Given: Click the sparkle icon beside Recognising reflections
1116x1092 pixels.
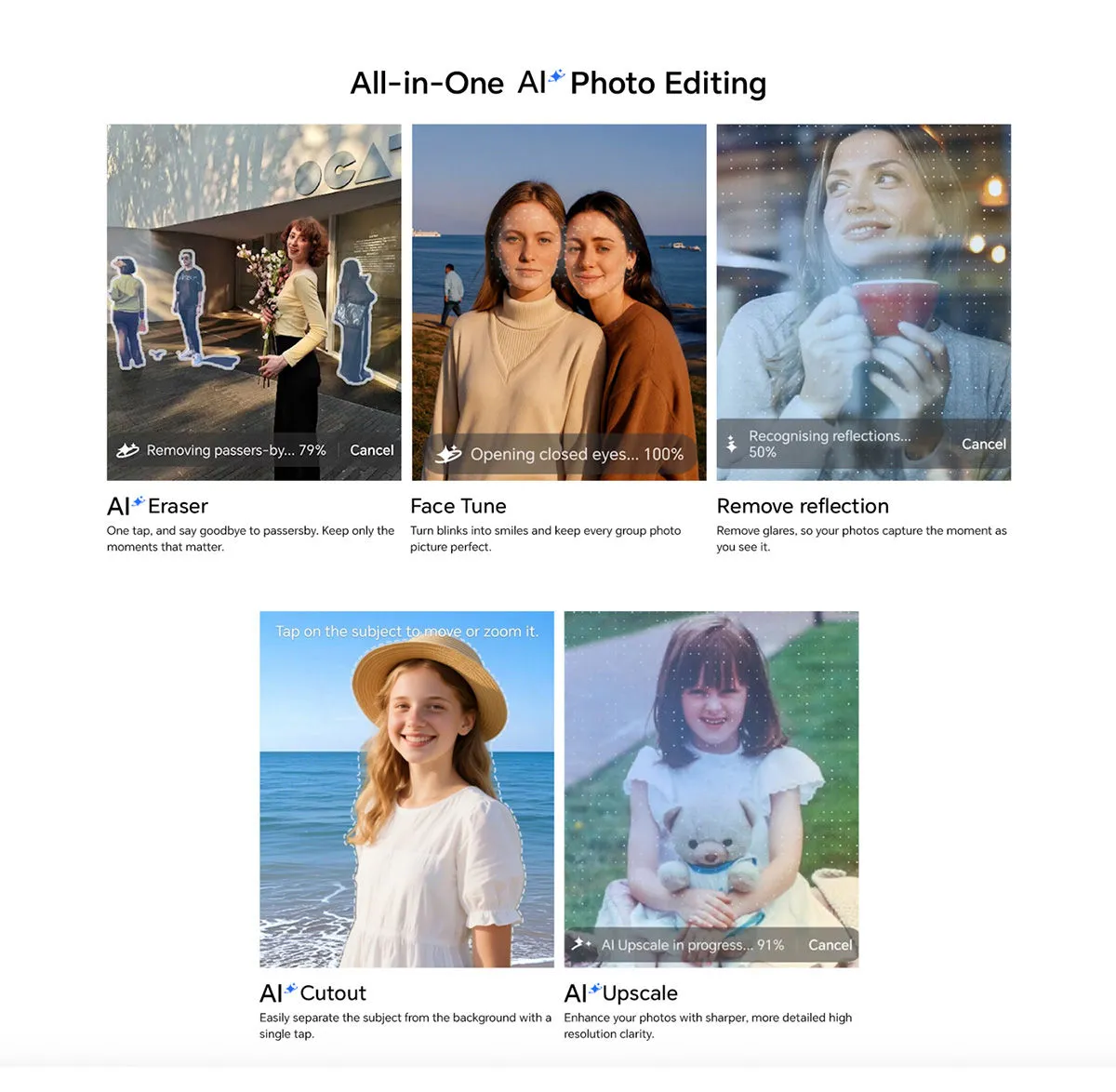Looking at the screenshot, I should click(732, 444).
